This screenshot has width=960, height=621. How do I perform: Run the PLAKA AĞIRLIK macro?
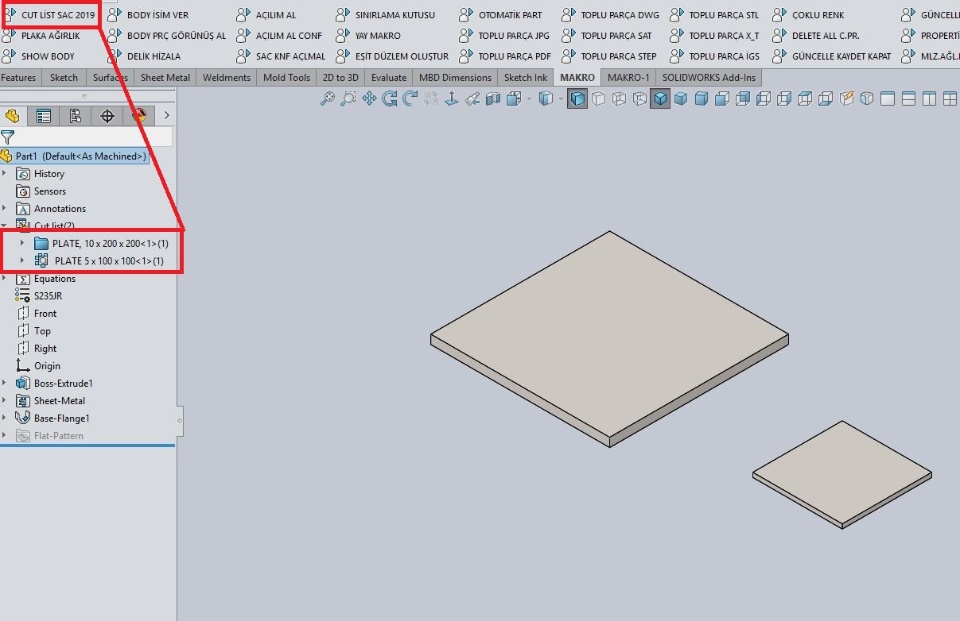click(x=42, y=36)
